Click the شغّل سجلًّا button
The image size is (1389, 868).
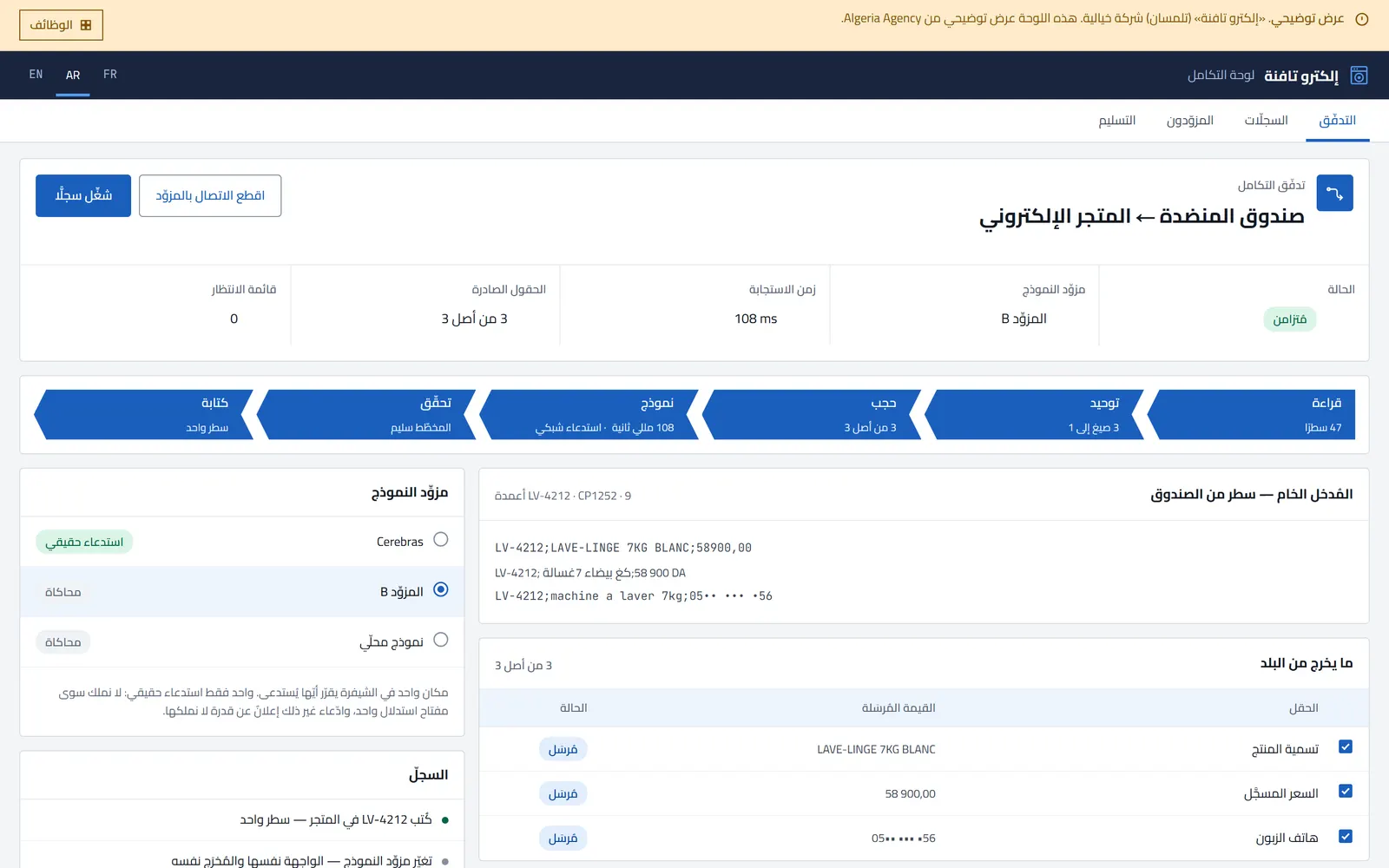tap(83, 195)
